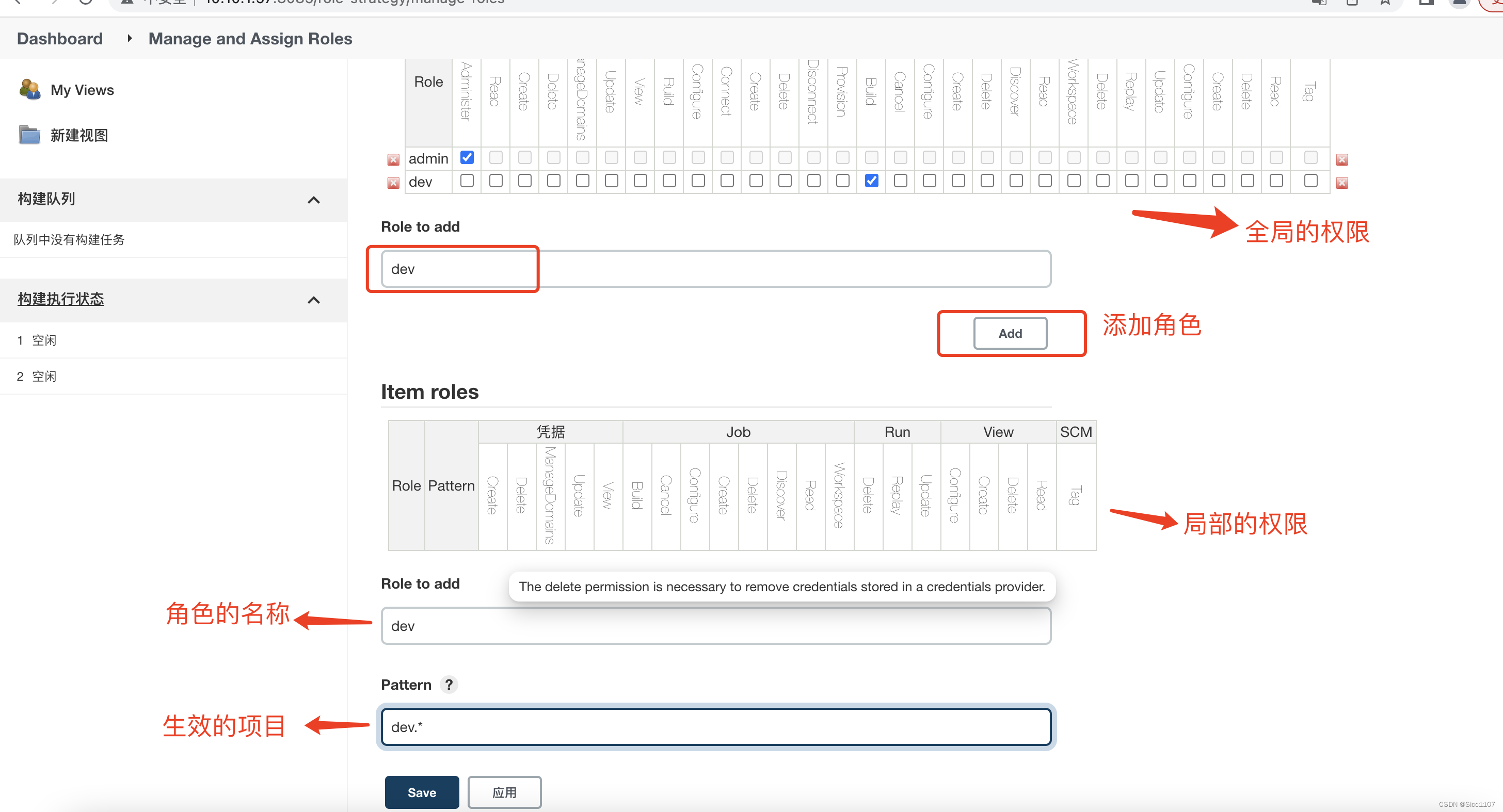The width and height of the screenshot is (1503, 812).
Task: Click the 应用 apply button
Action: point(504,791)
